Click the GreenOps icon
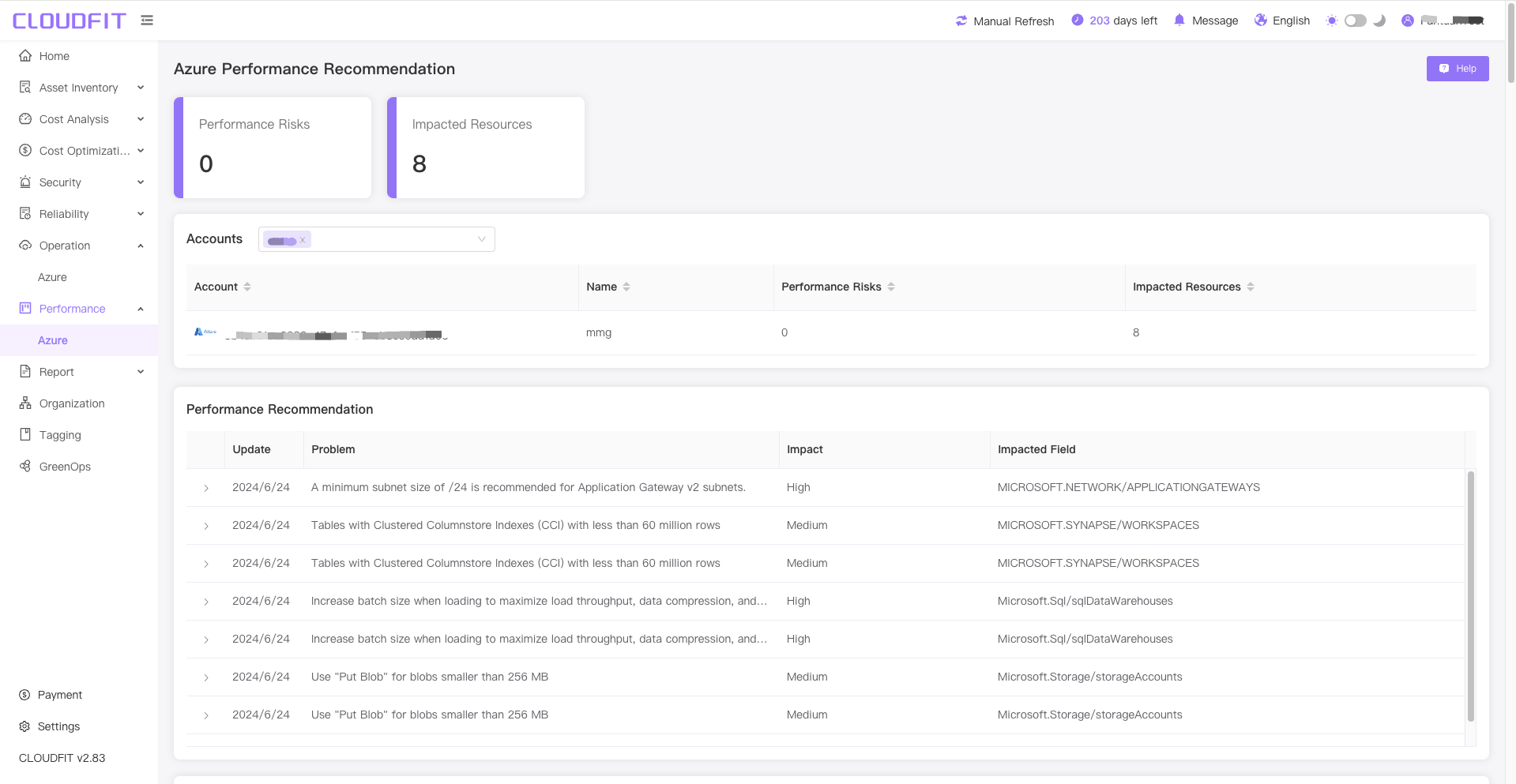 tap(25, 467)
